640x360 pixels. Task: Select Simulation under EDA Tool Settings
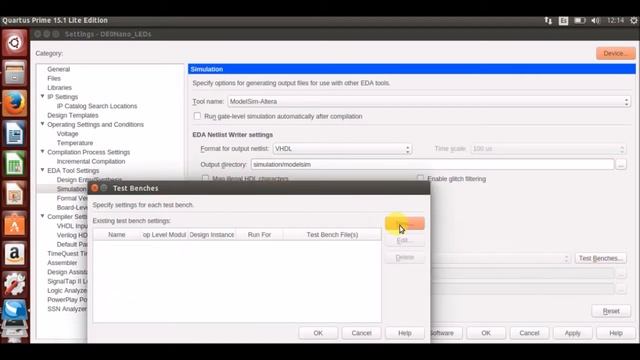[x=71, y=189]
